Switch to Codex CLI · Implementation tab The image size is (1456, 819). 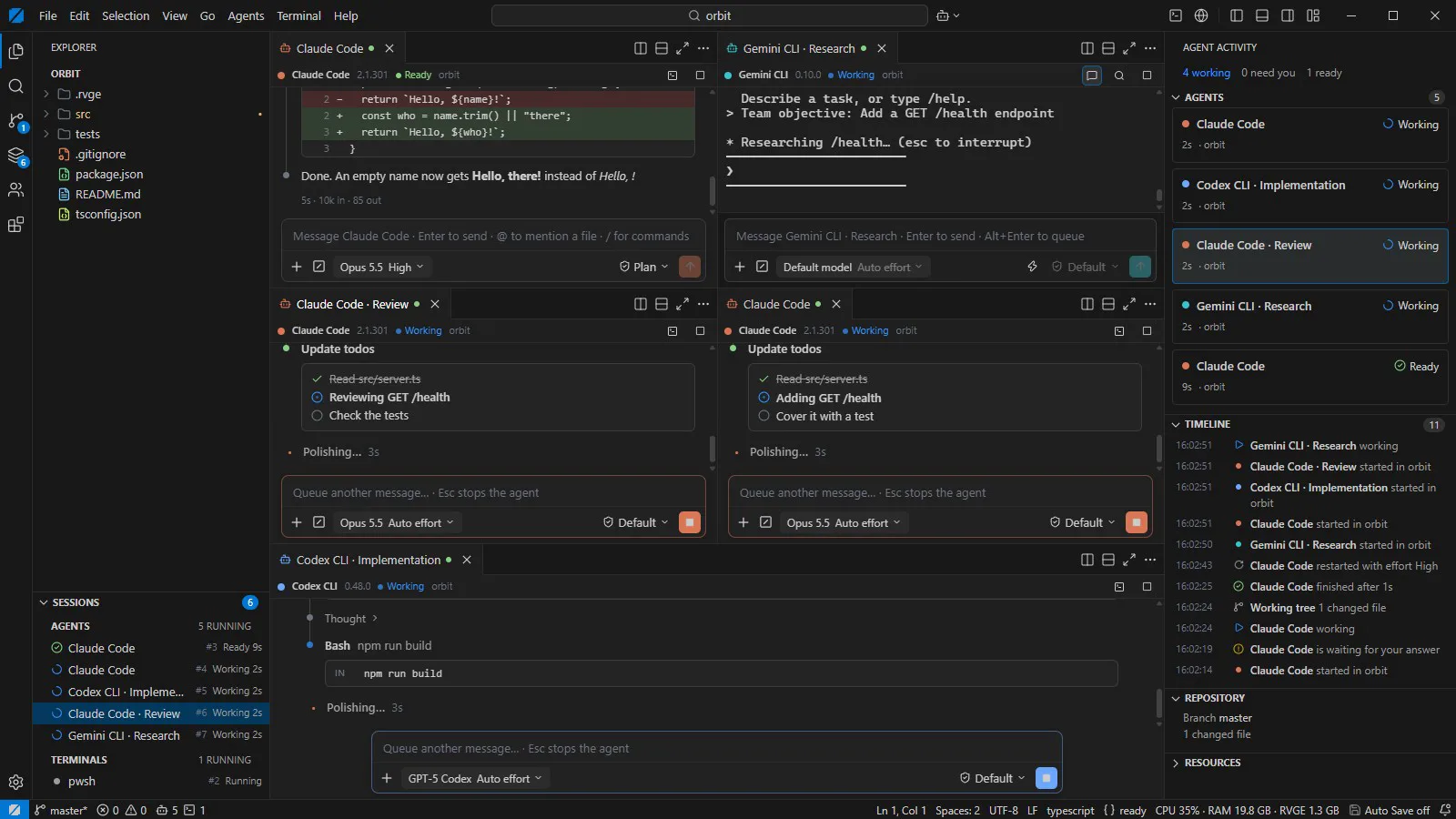[368, 560]
